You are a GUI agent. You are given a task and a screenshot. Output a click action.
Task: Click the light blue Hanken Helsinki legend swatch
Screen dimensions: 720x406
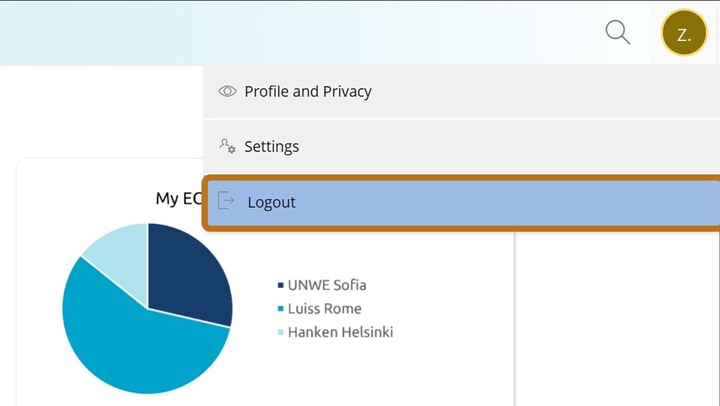coord(280,333)
